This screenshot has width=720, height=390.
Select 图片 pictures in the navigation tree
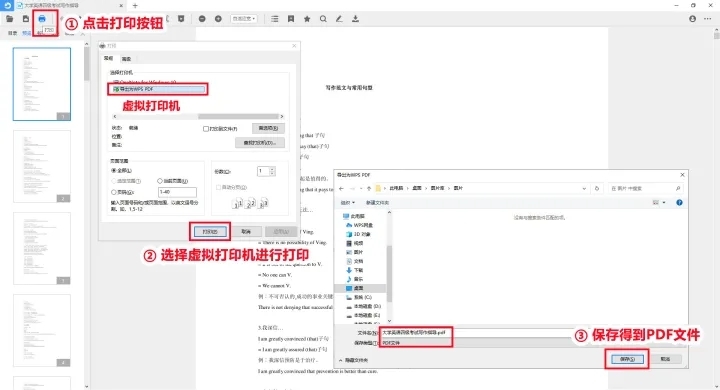[x=354, y=252]
